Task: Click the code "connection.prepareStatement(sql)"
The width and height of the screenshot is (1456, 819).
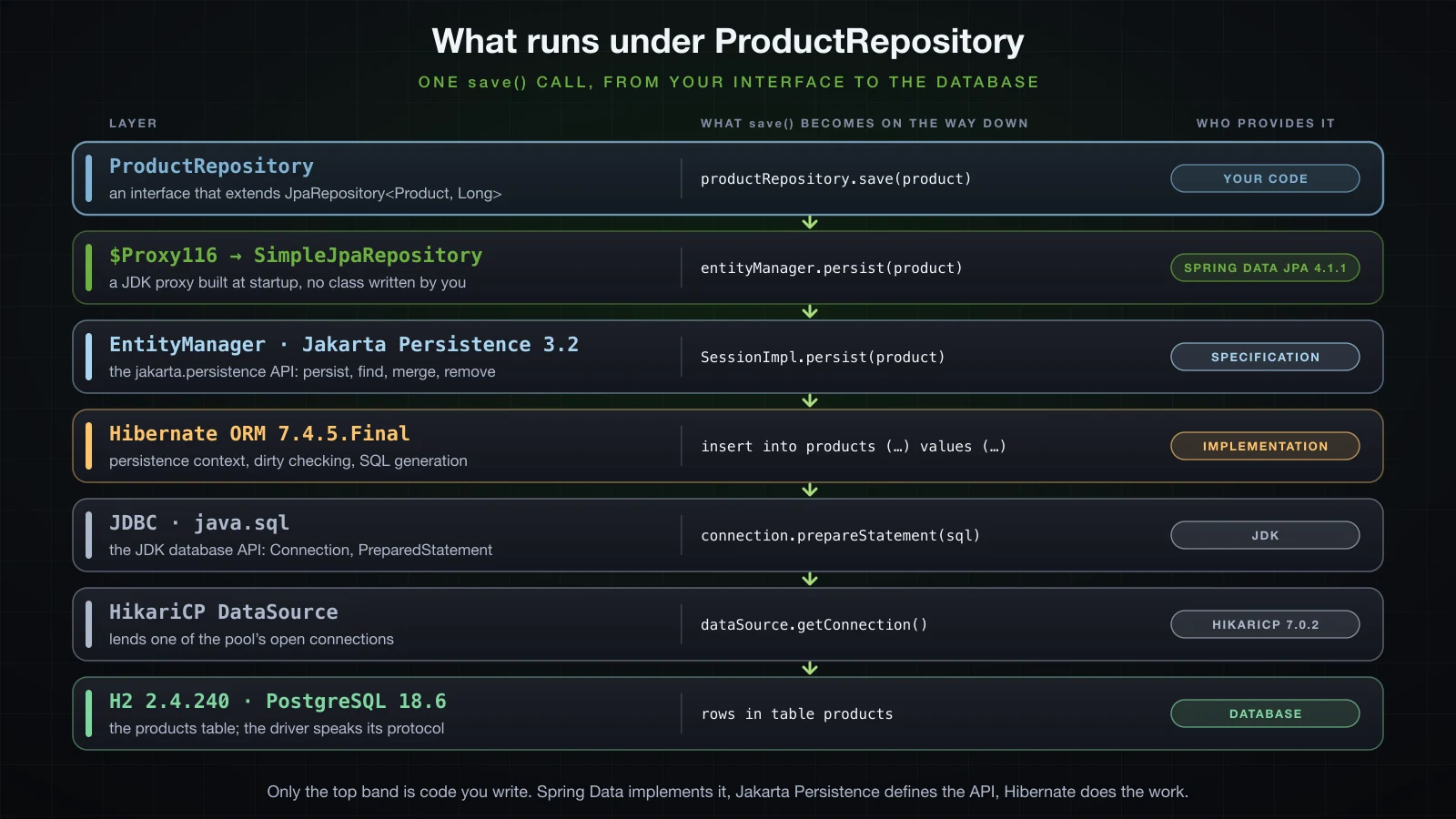Action: click(840, 535)
